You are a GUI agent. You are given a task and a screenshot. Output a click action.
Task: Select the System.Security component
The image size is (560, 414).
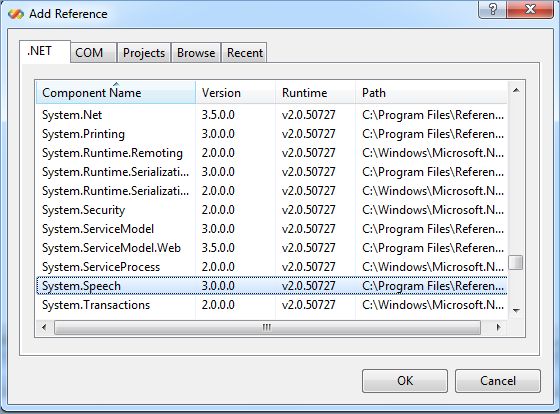click(271, 210)
